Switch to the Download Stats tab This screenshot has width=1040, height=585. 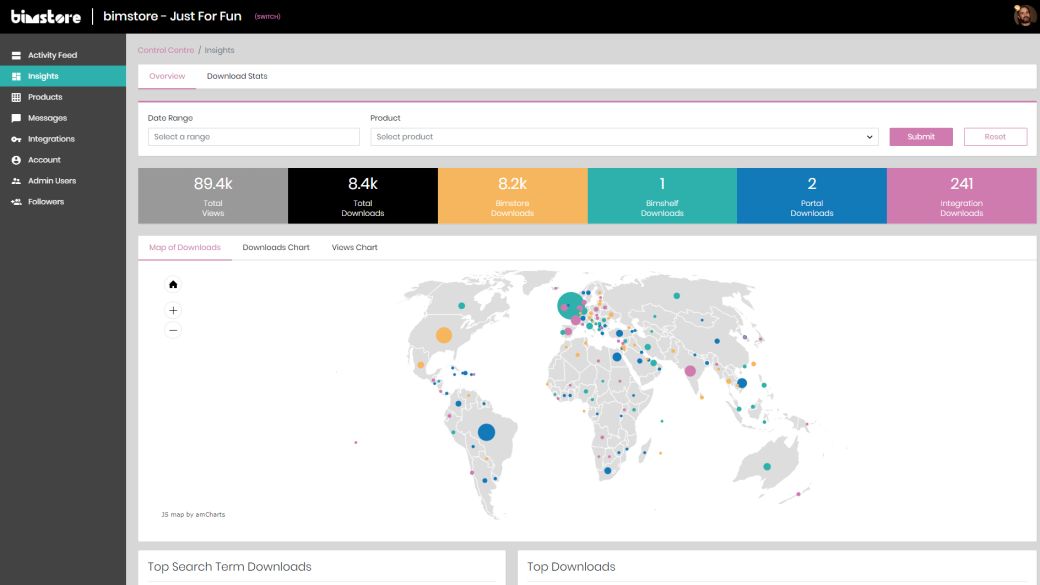[x=237, y=76]
